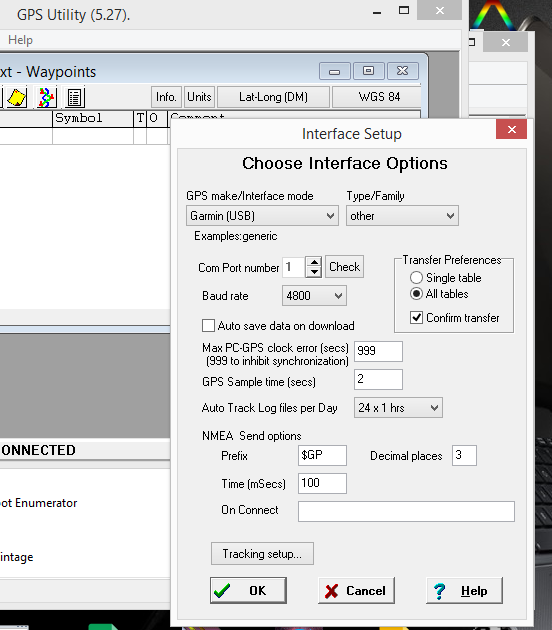552x630 pixels.
Task: Minimize the Waypoints child window
Action: pyautogui.click(x=335, y=71)
